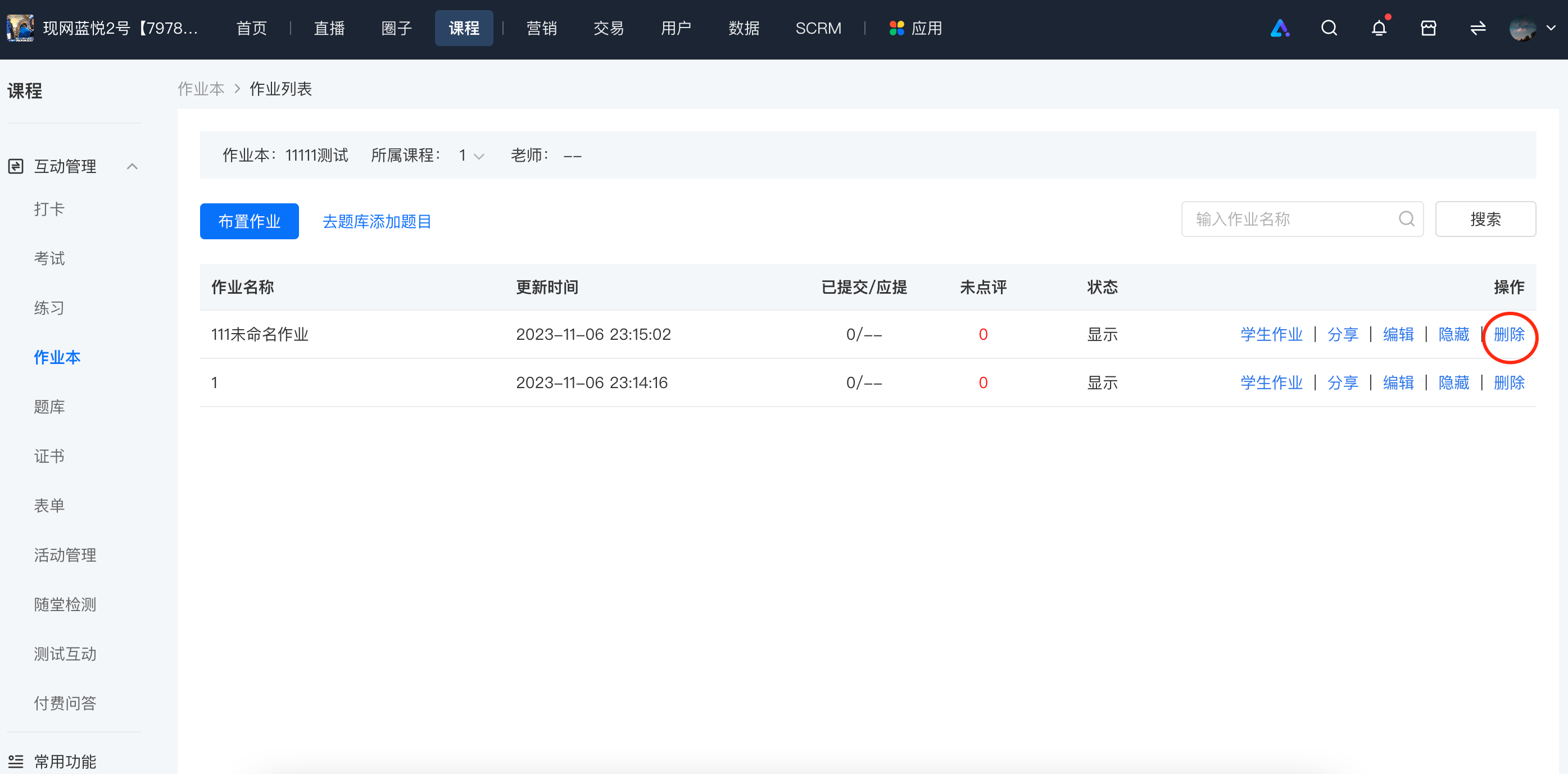Open the notifications bell icon
Image resolution: width=1568 pixels, height=774 pixels.
pos(1379,29)
